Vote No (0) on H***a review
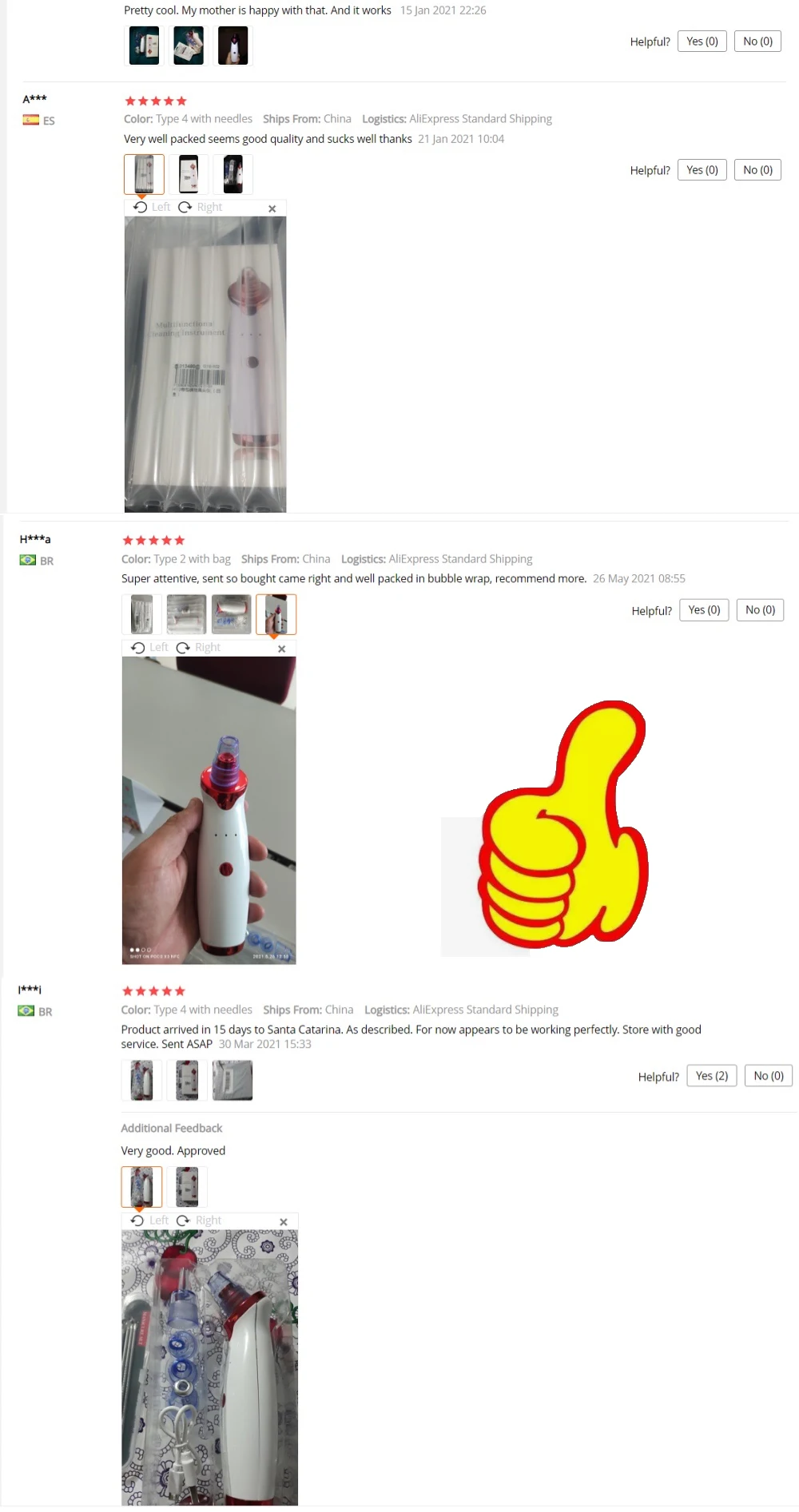The height and width of the screenshot is (1512, 799). coord(760,610)
